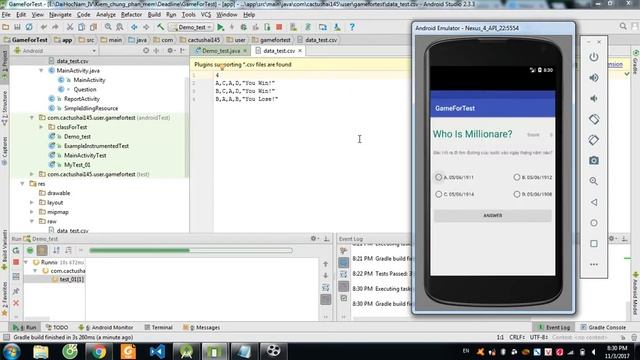Open the VCS menu
Viewport: 640px width, 360px height.
(x=206, y=15)
